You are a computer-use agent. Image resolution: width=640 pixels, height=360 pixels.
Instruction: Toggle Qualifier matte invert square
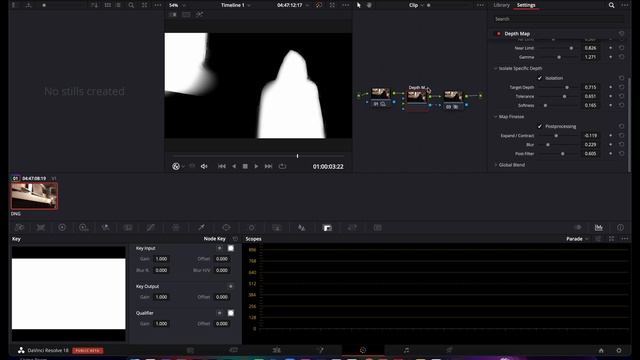click(231, 313)
